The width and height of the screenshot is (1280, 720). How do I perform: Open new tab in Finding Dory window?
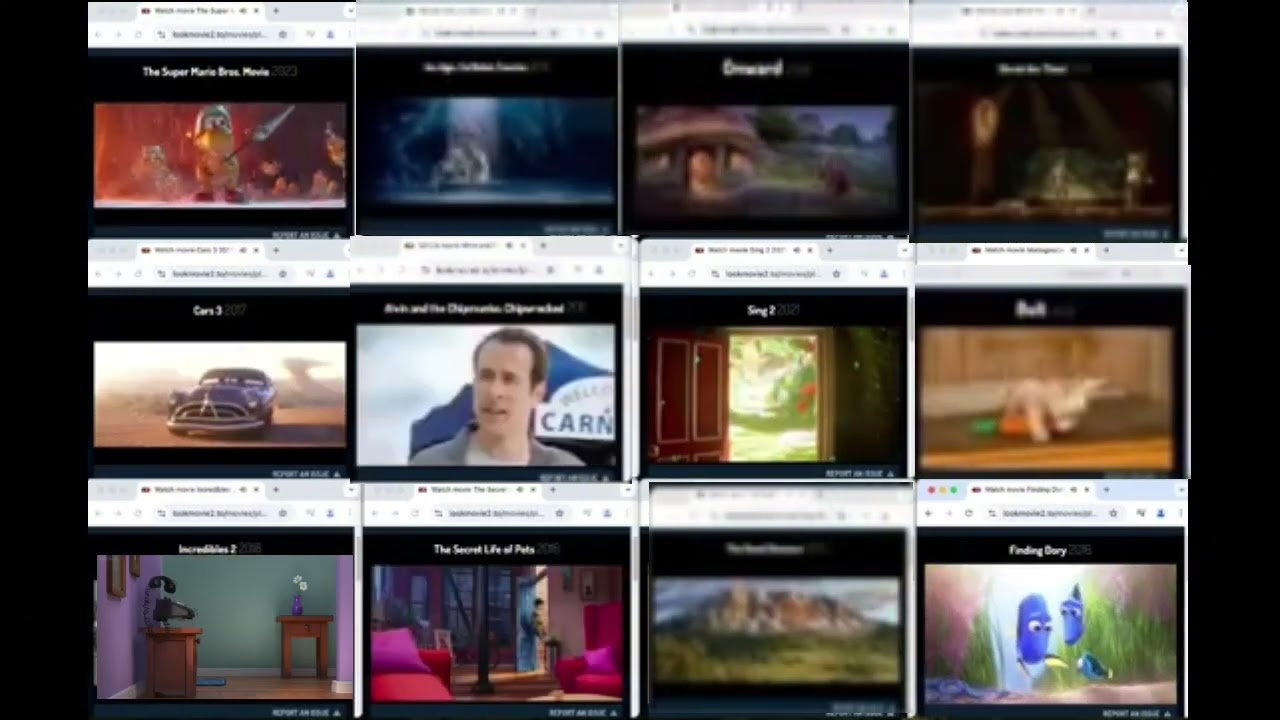(x=1106, y=490)
